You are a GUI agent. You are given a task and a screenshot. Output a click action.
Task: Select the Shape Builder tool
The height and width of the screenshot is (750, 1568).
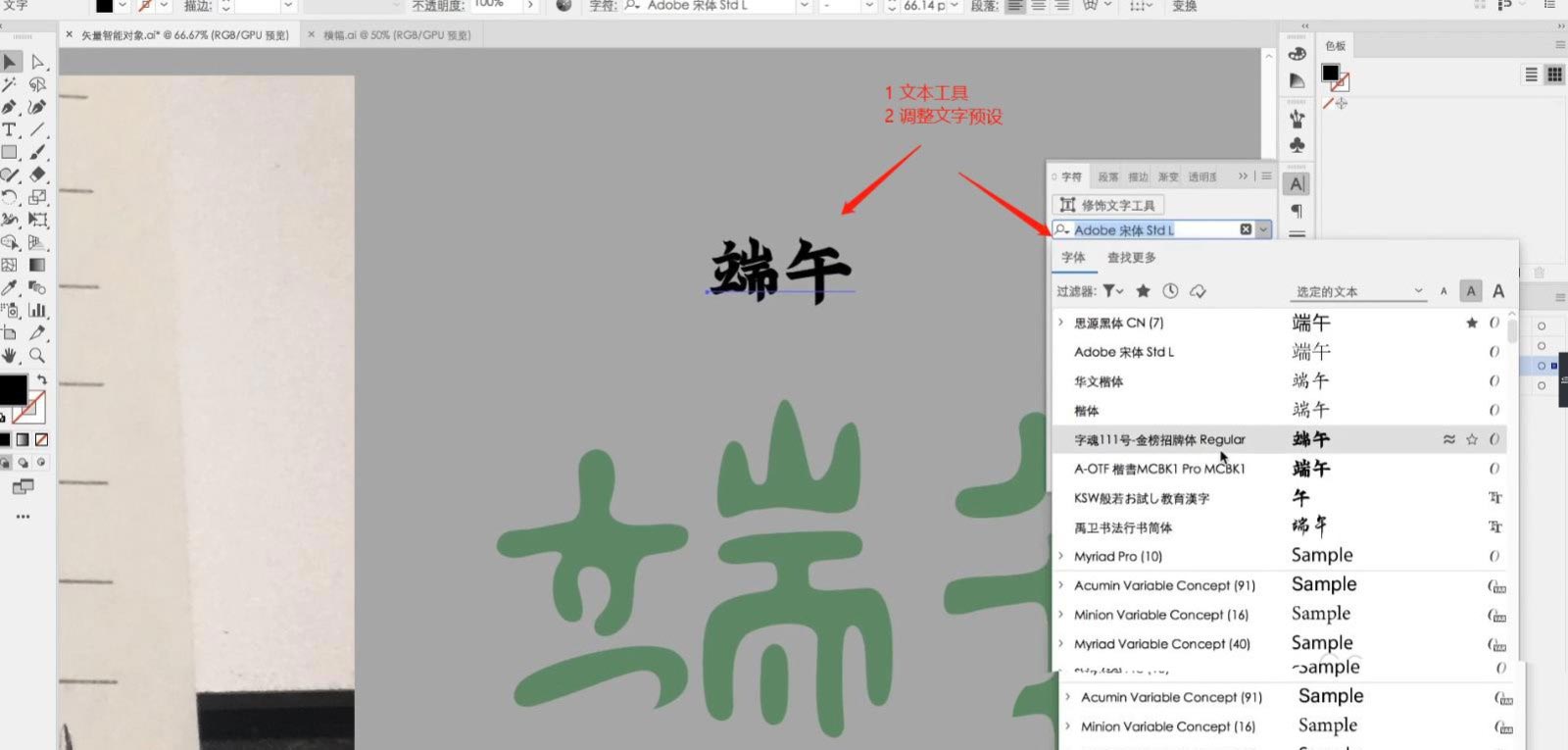pos(10,242)
